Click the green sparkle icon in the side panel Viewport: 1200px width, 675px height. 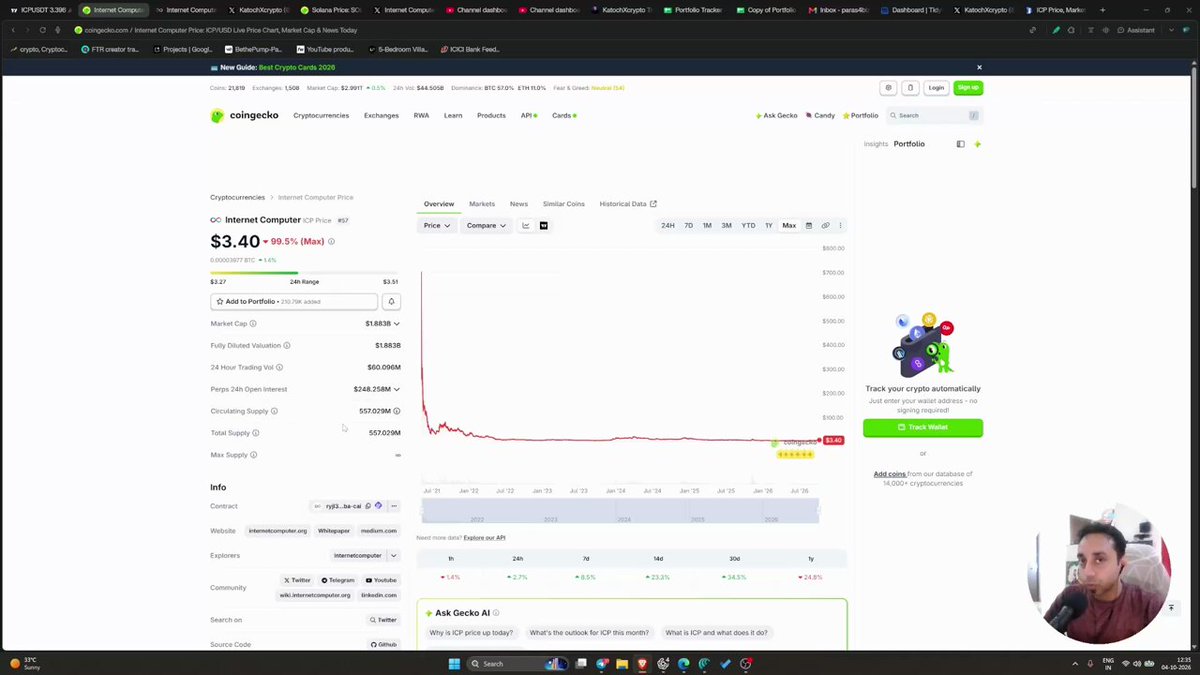point(978,144)
